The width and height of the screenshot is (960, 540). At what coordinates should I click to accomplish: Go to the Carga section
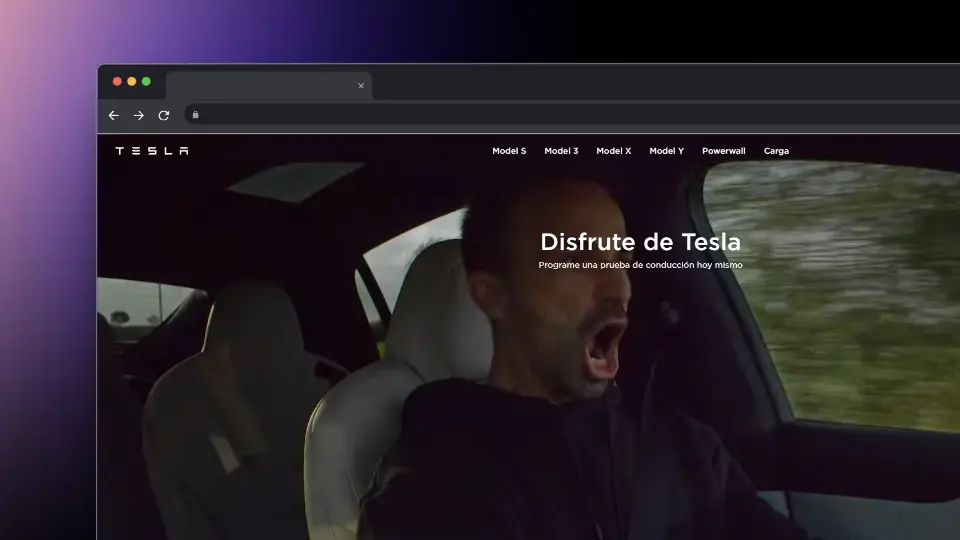click(776, 151)
